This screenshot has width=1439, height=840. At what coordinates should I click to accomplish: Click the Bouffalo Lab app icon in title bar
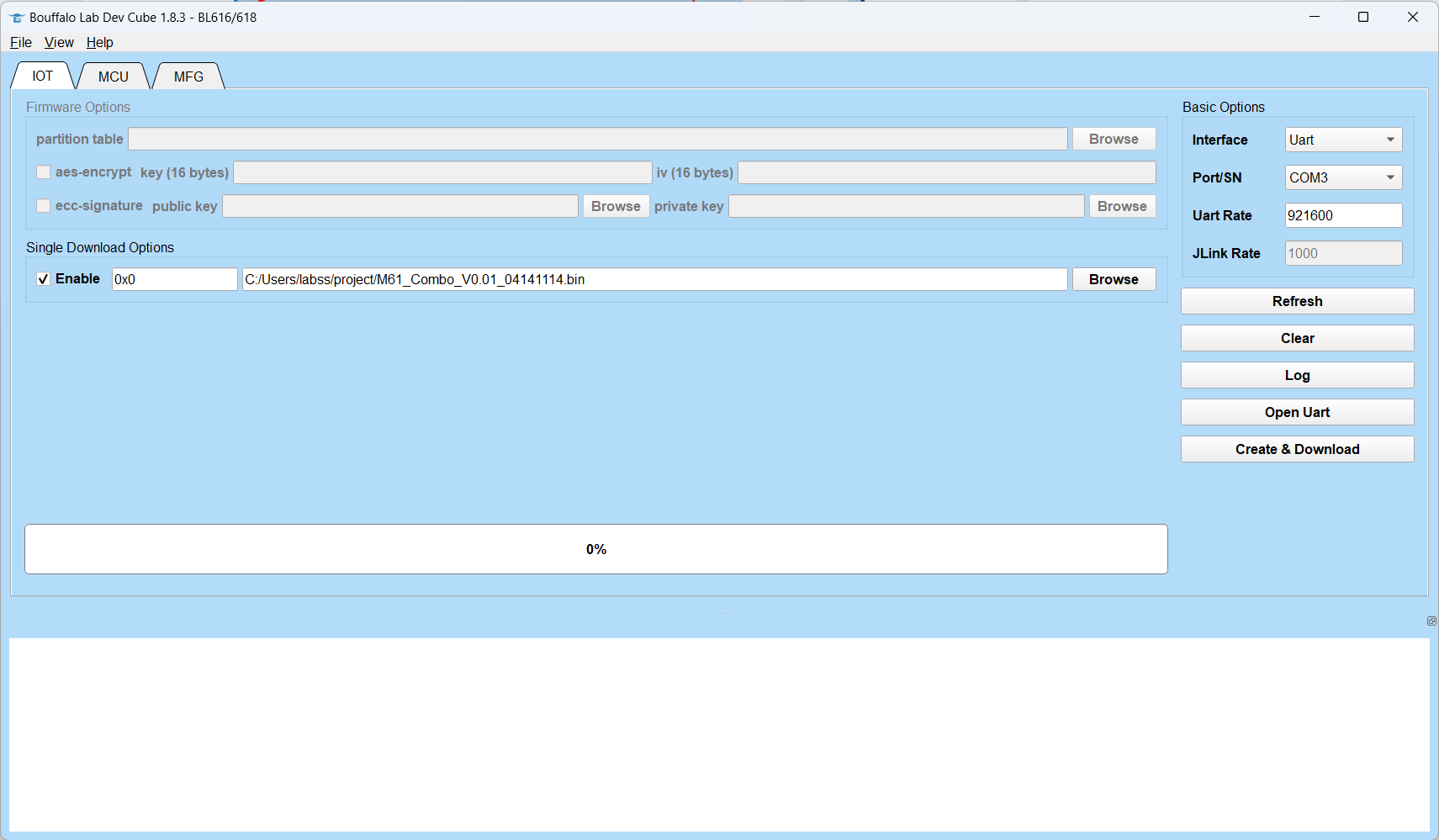pyautogui.click(x=17, y=17)
